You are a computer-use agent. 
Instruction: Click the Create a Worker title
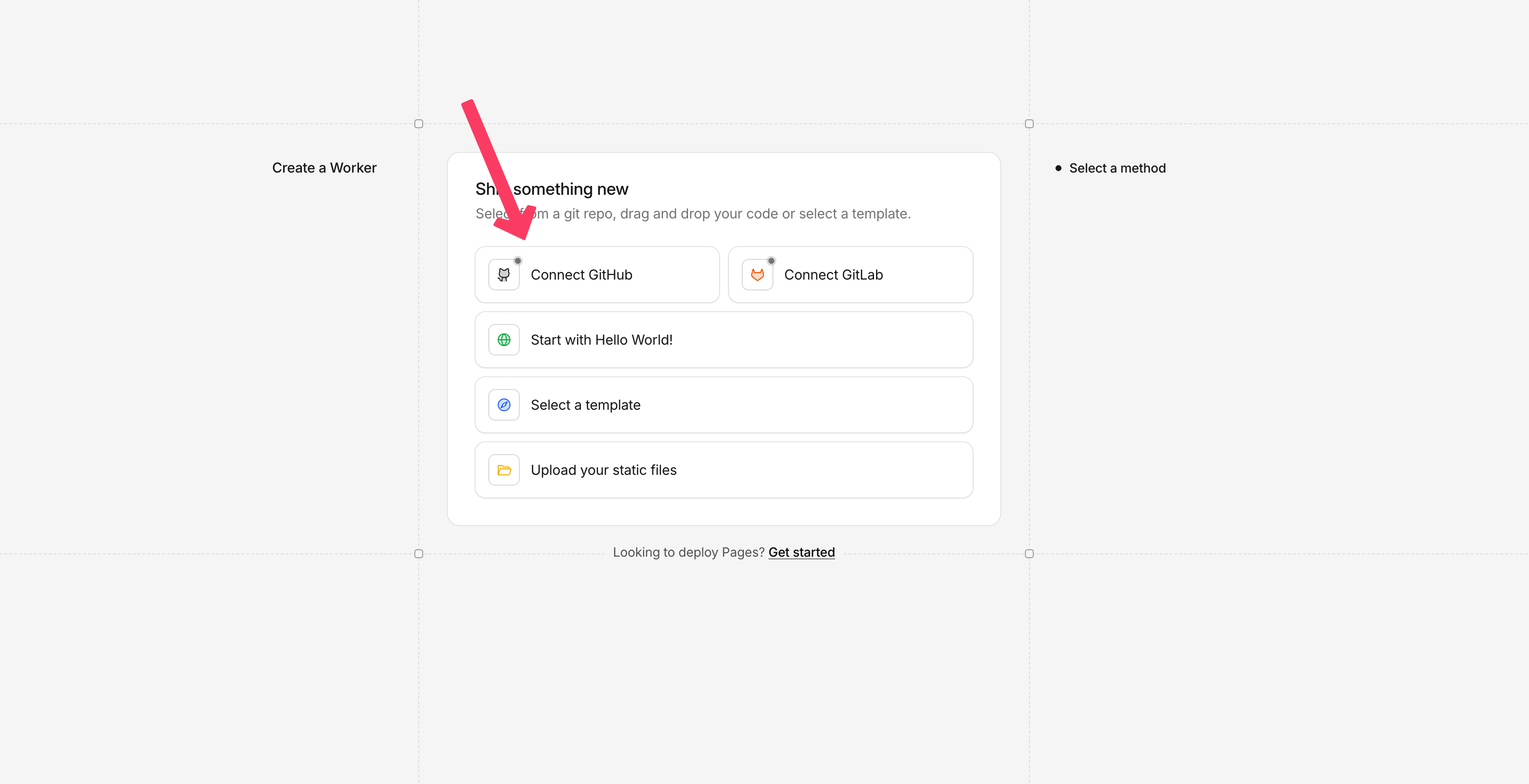tap(324, 168)
